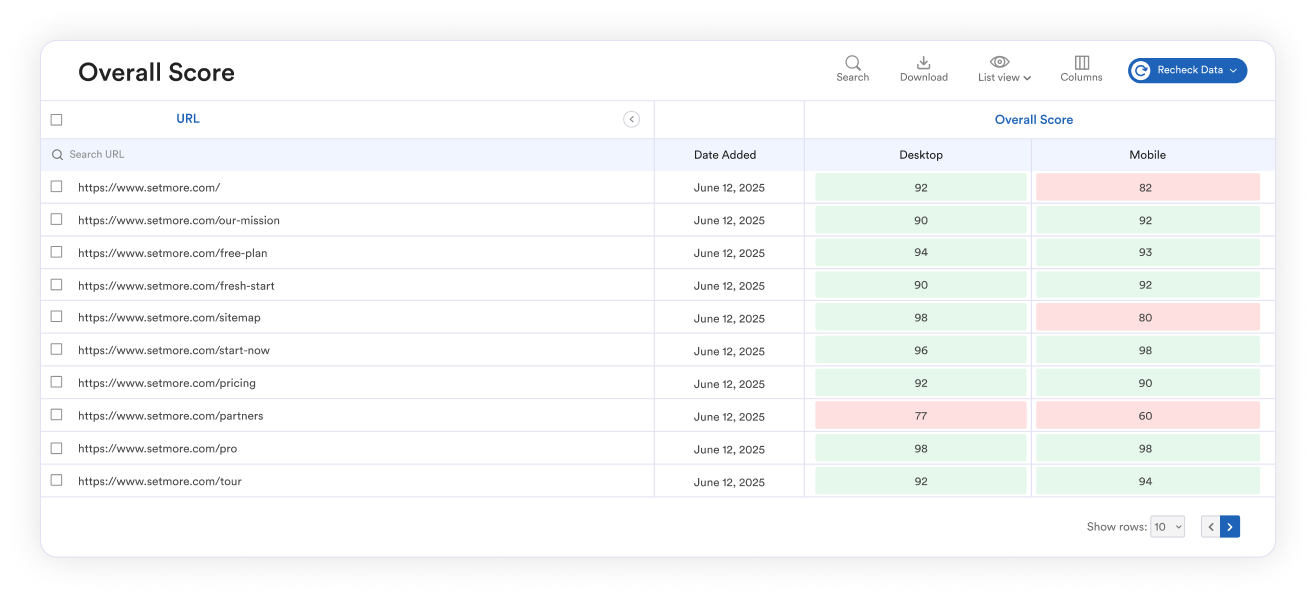Go to previous page with left arrow
This screenshot has height=598, width=1316.
click(1211, 527)
